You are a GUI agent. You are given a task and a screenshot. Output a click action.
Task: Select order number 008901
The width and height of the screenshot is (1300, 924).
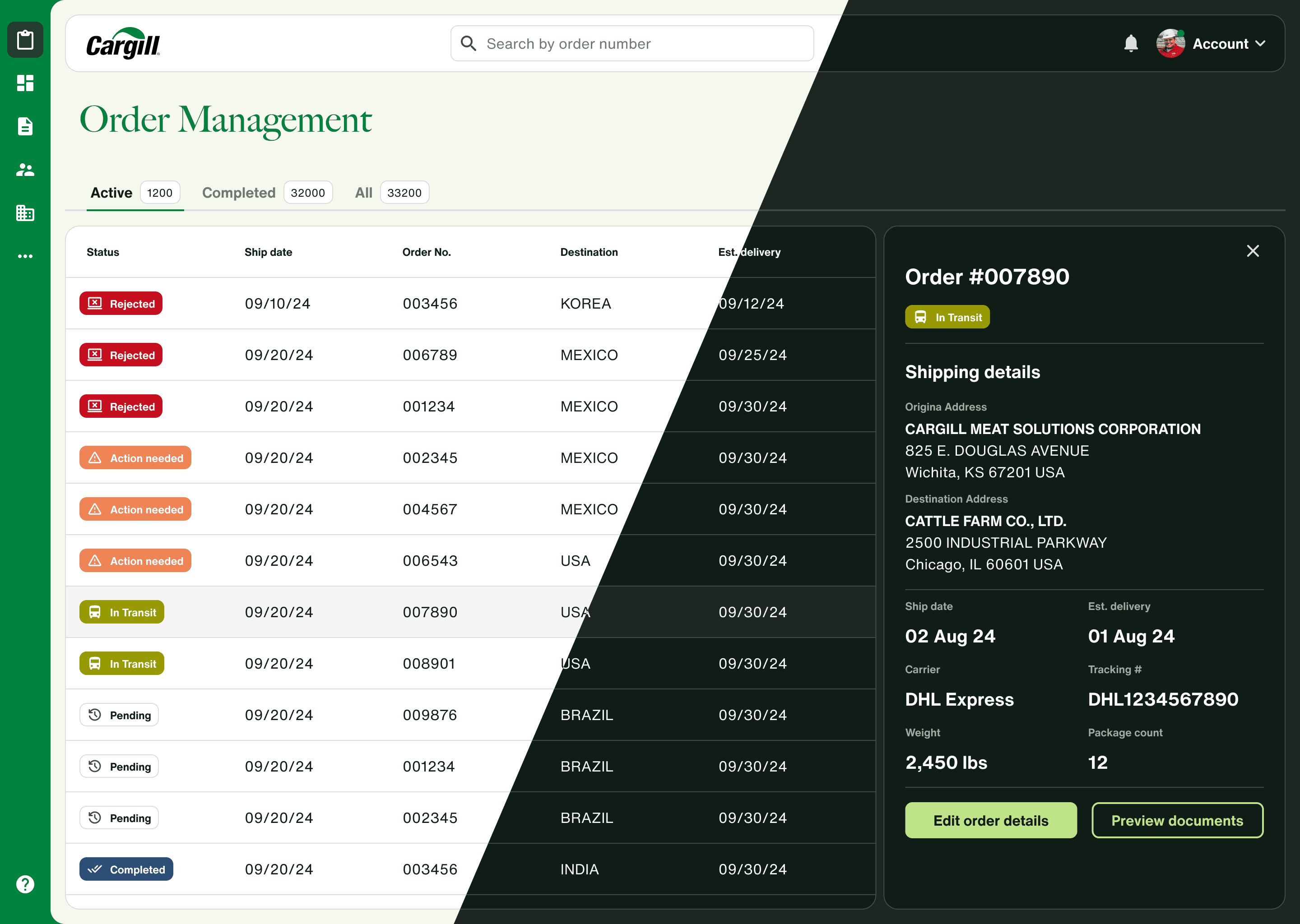tap(428, 663)
